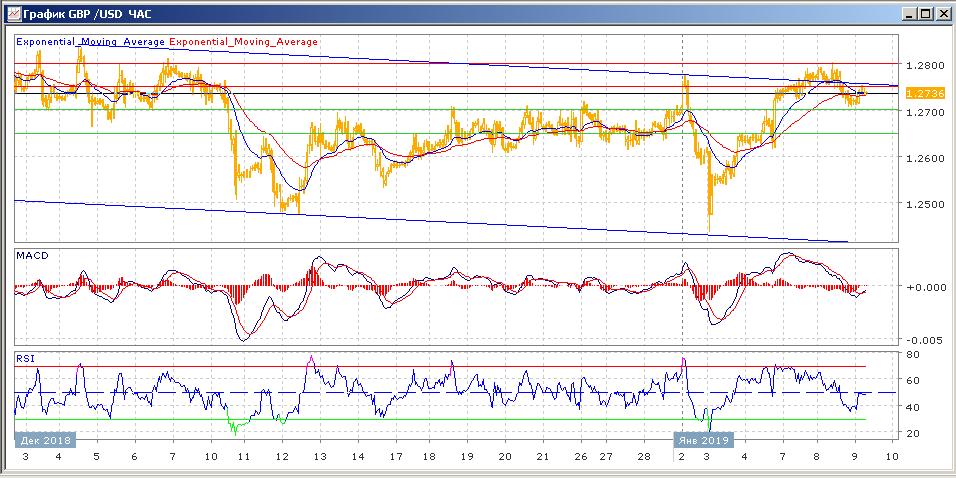Viewport: 956px width, 478px height.
Task: Close the GBP/USD chart window
Action: point(942,13)
